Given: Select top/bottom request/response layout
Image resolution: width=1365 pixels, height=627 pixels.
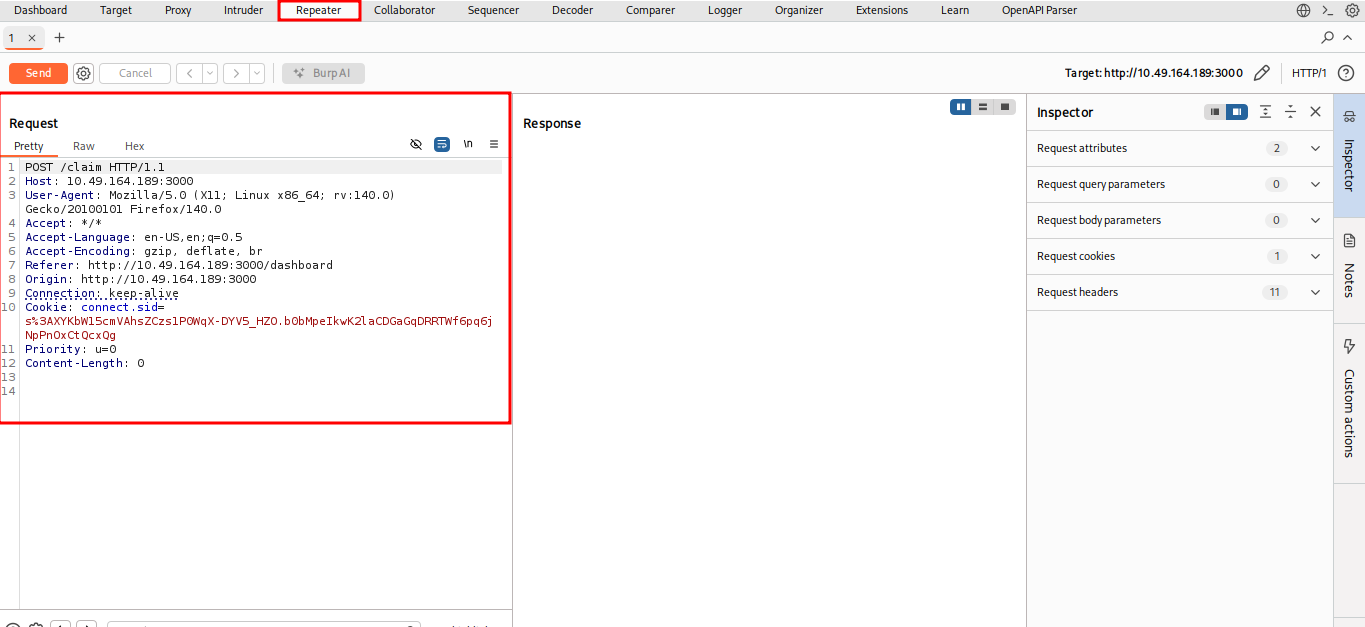Looking at the screenshot, I should pyautogui.click(x=983, y=107).
